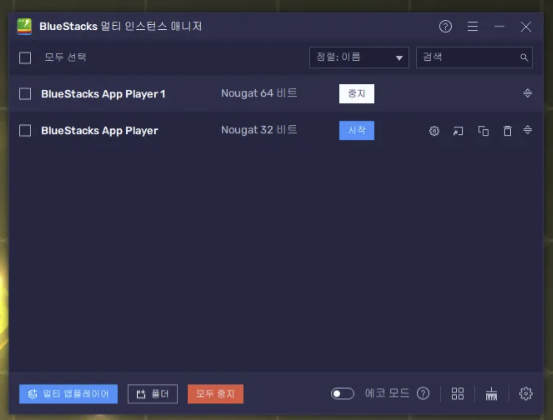The height and width of the screenshot is (420, 553).
Task: Click the 폴더 folder button
Action: tap(153, 394)
